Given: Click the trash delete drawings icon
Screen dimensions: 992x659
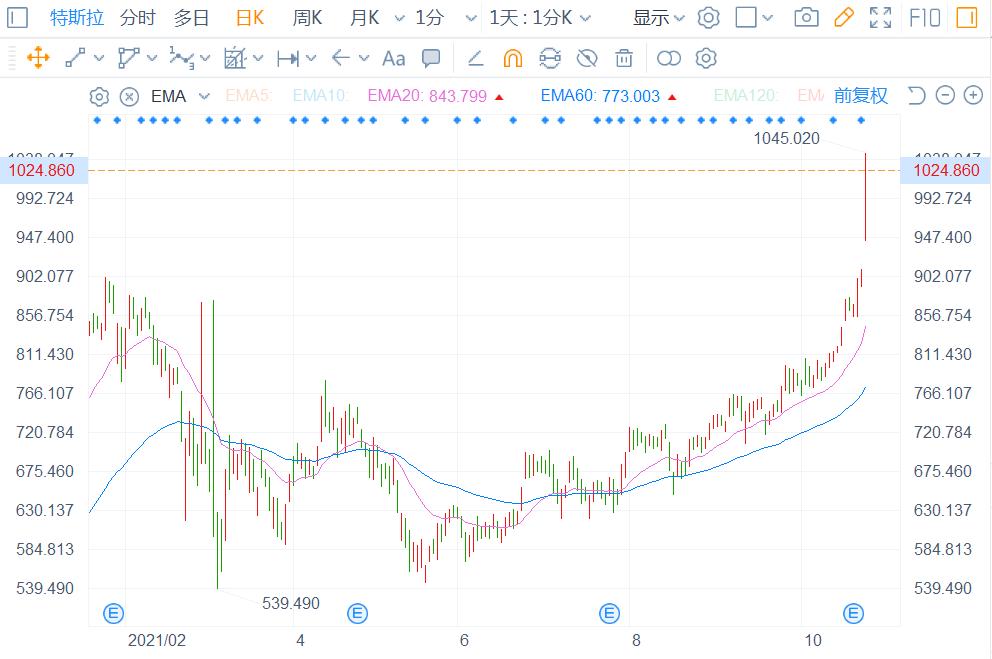Looking at the screenshot, I should 624,58.
